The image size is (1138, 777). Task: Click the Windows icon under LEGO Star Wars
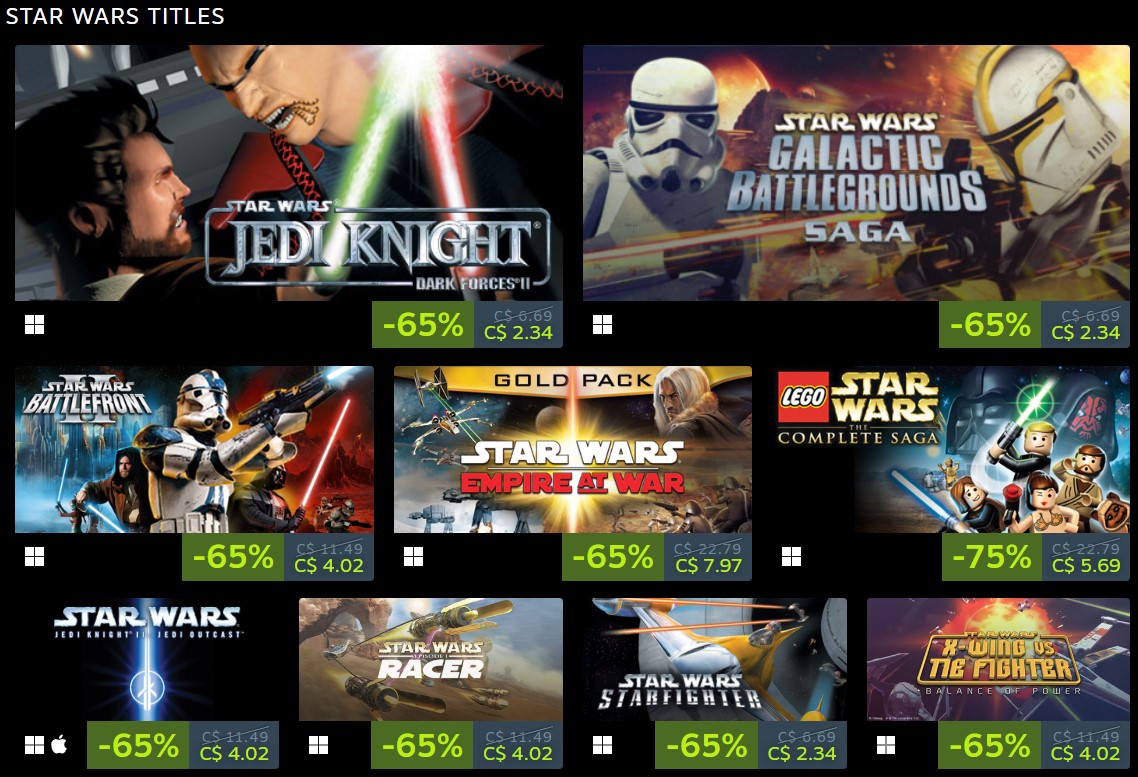coord(792,556)
